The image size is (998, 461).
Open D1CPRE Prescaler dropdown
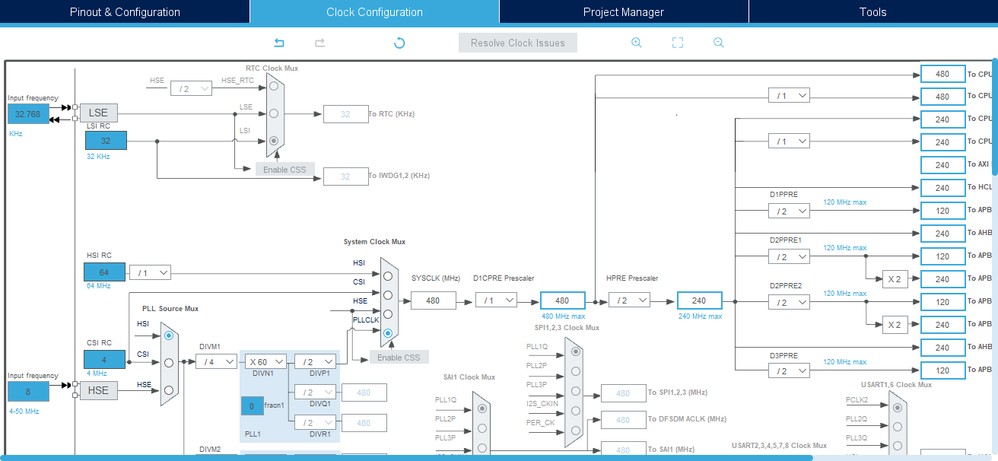(x=496, y=300)
